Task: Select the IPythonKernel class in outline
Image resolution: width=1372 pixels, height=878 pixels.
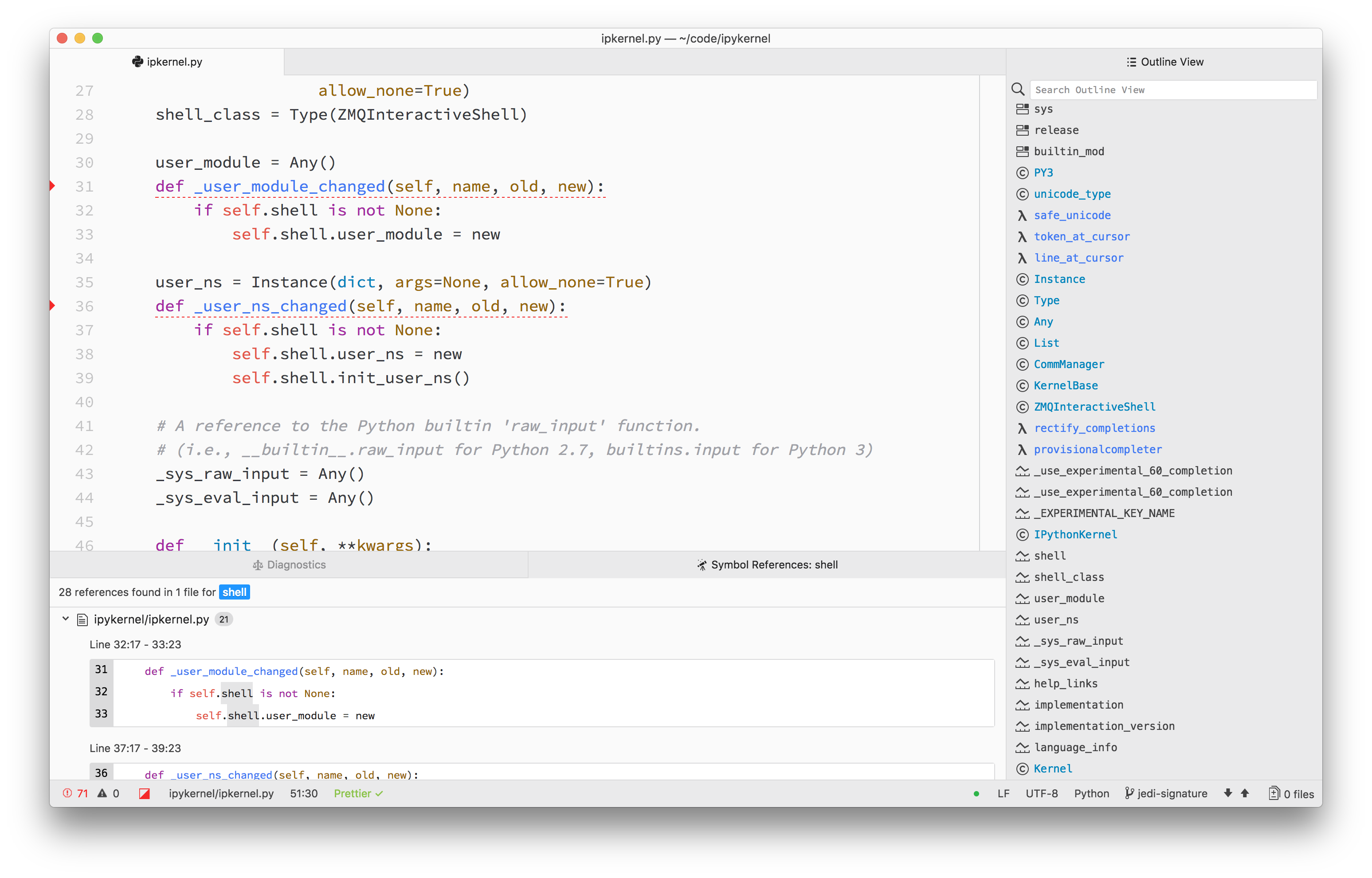Action: (x=1074, y=534)
